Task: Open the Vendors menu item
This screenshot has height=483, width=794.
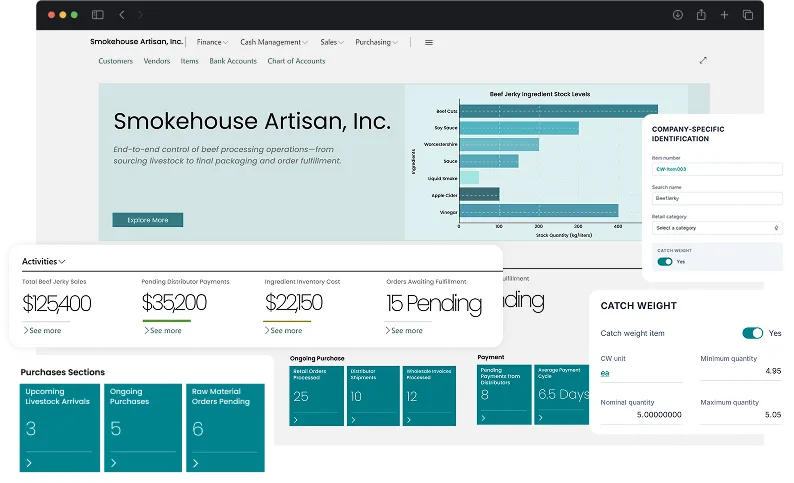Action: click(x=156, y=61)
